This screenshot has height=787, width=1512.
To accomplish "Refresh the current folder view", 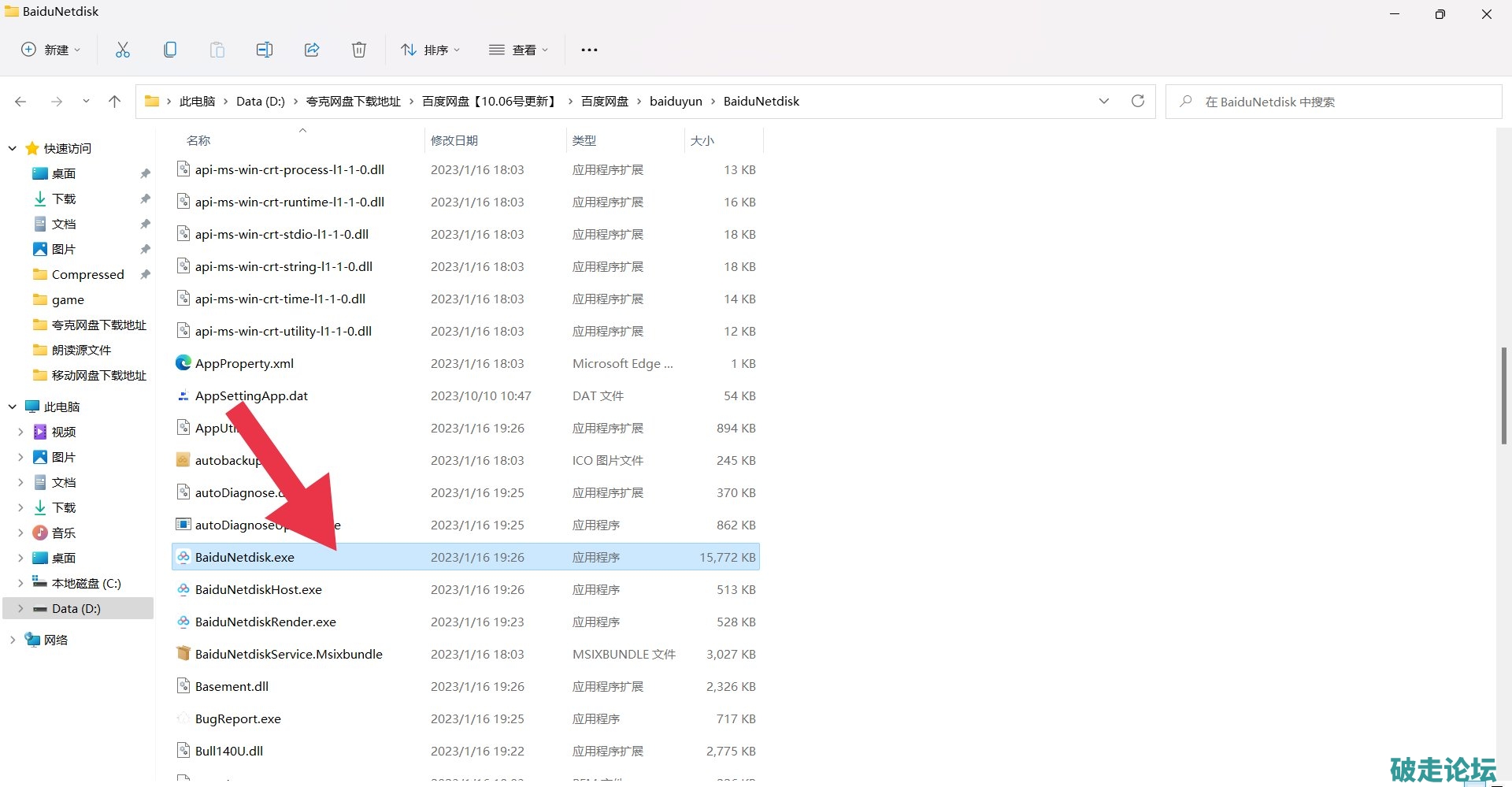I will click(x=1137, y=101).
